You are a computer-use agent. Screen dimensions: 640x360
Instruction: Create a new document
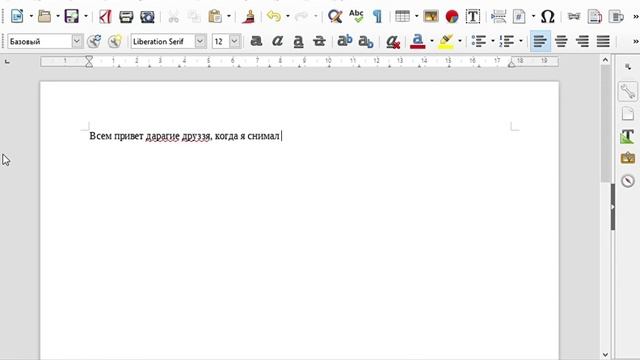(17, 16)
